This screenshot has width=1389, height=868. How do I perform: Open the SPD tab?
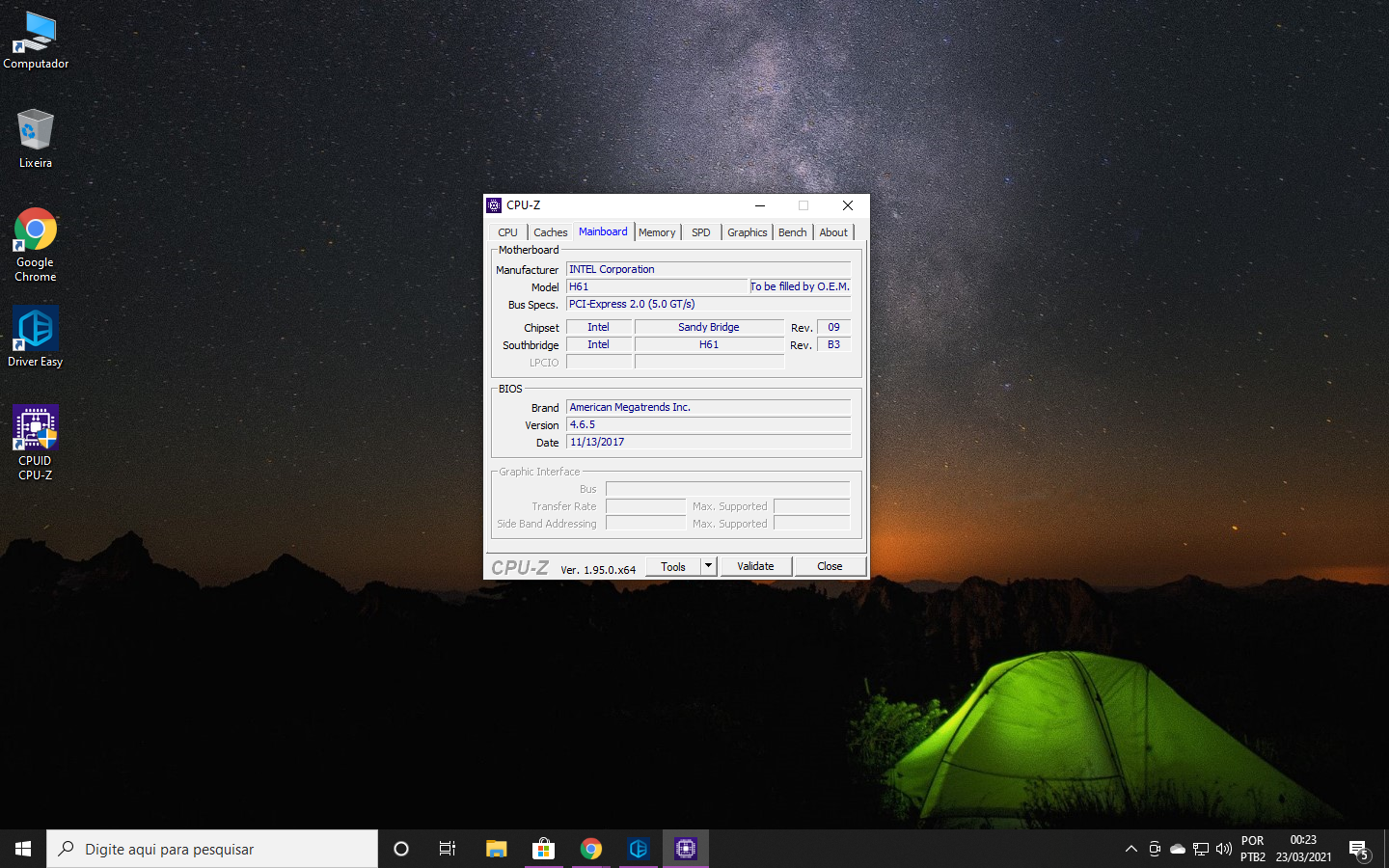(x=701, y=232)
